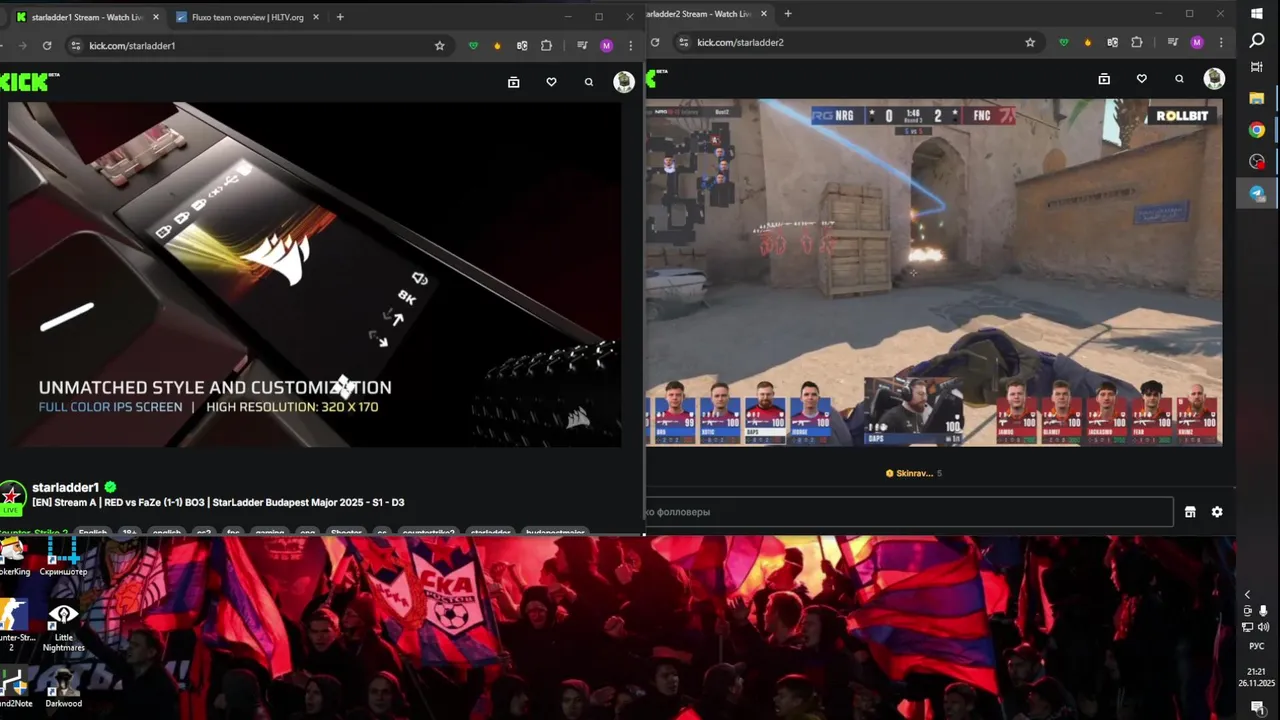Screen dimensions: 1280x720
Task: Open a new tab in the starladder1 window
Action: (x=340, y=17)
